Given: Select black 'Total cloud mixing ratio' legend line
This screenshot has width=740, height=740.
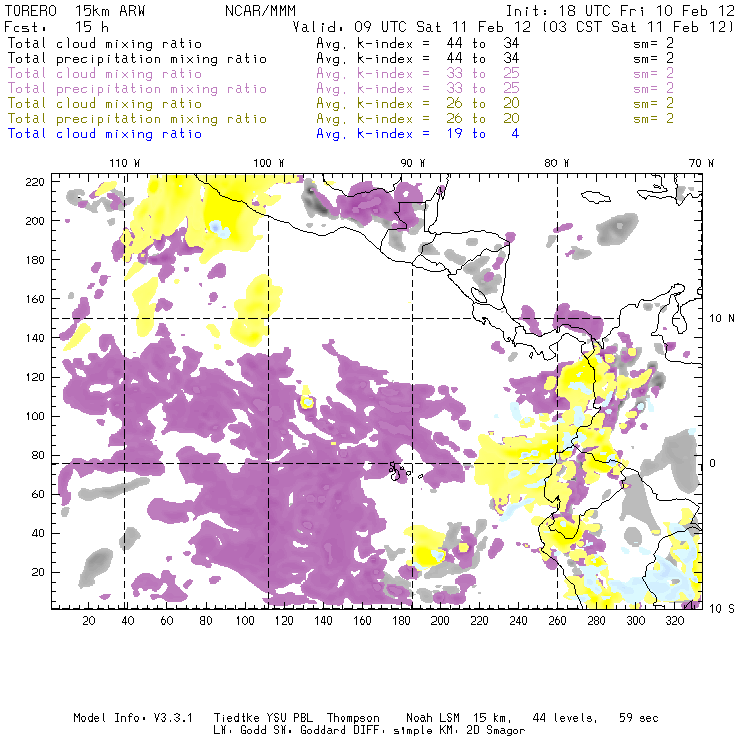Looking at the screenshot, I should tap(105, 44).
